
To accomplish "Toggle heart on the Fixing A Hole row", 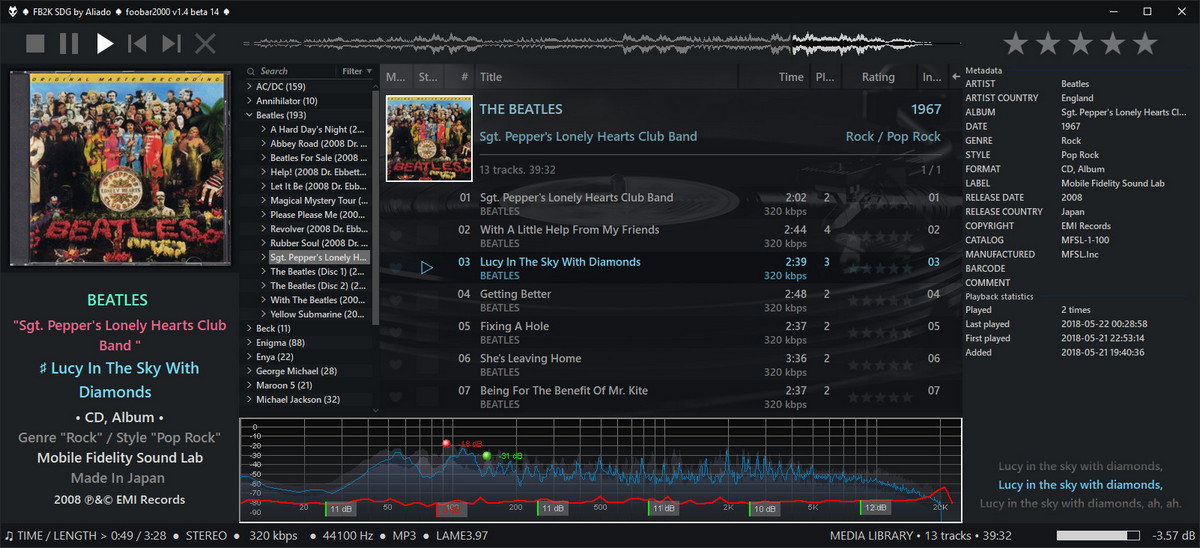I will pyautogui.click(x=396, y=332).
